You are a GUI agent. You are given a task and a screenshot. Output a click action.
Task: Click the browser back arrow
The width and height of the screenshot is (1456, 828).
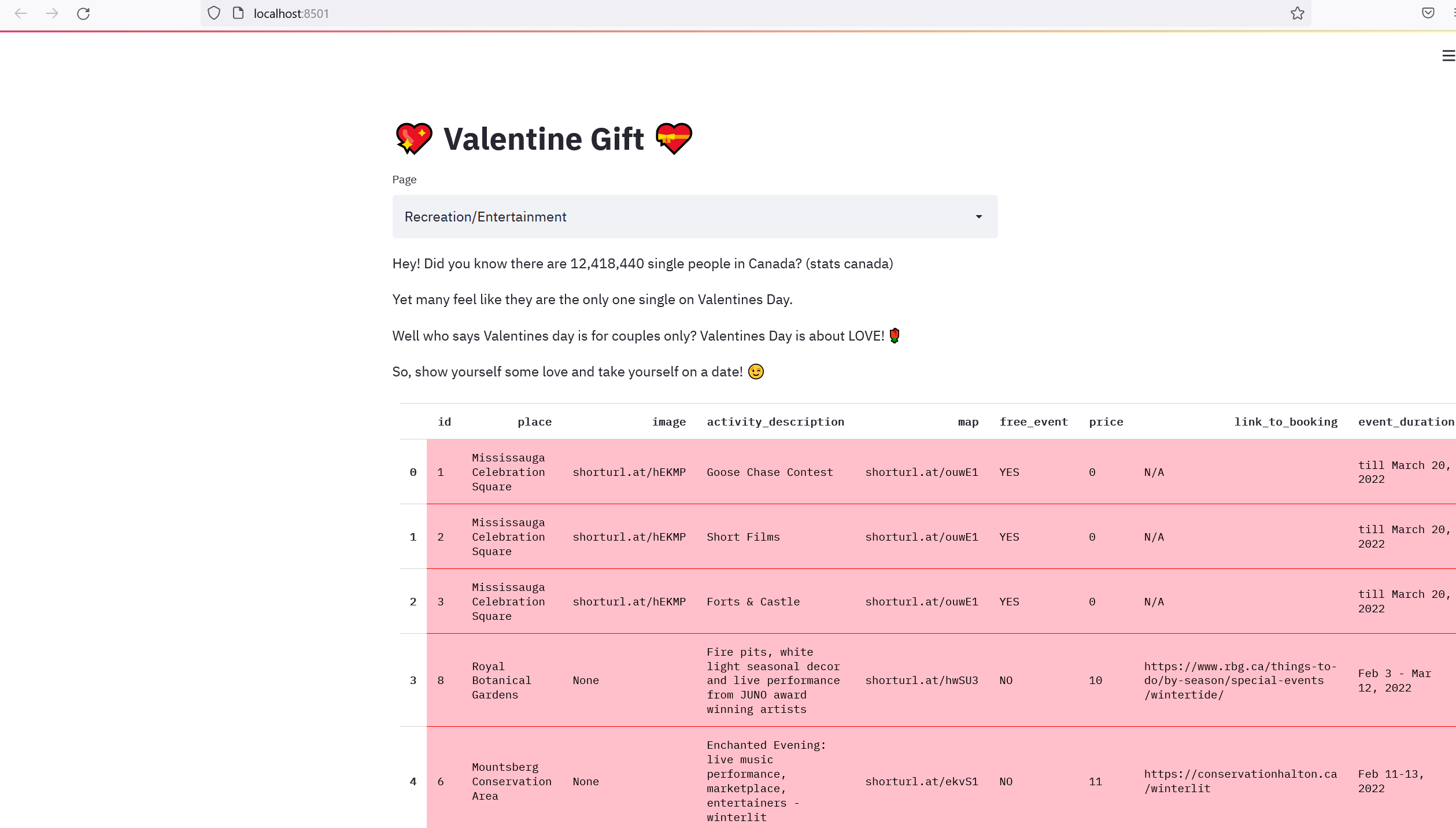21,13
